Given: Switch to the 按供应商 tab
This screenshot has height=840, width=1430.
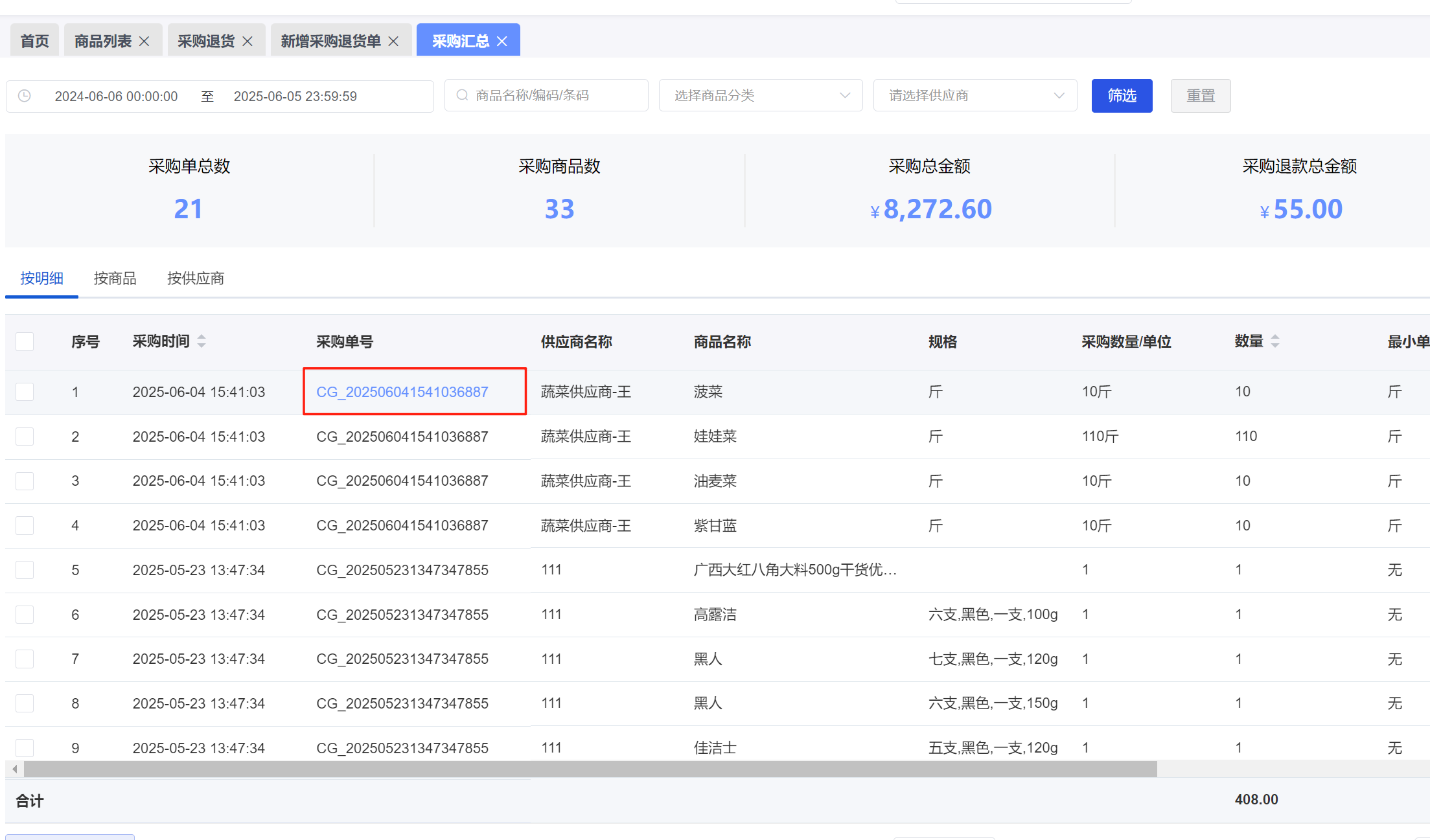Looking at the screenshot, I should point(195,278).
